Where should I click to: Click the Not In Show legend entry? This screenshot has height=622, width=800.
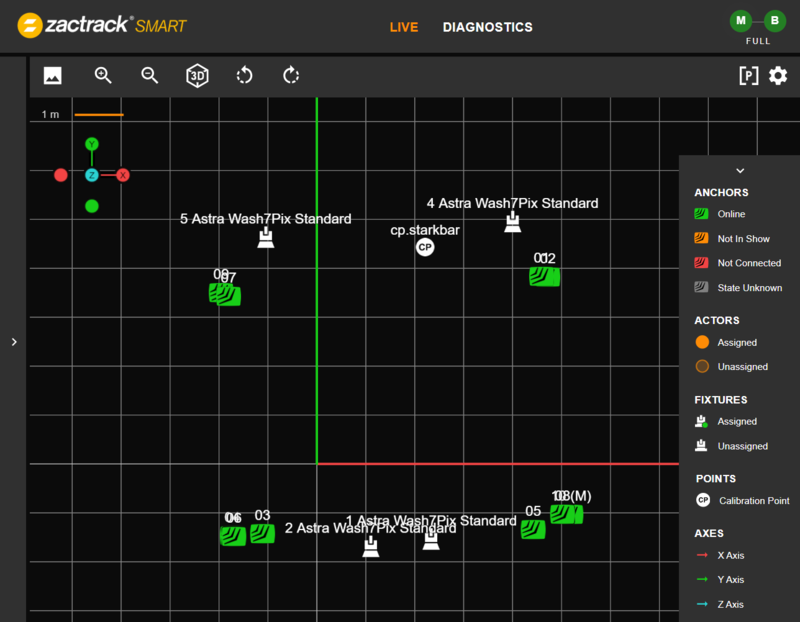[732, 238]
